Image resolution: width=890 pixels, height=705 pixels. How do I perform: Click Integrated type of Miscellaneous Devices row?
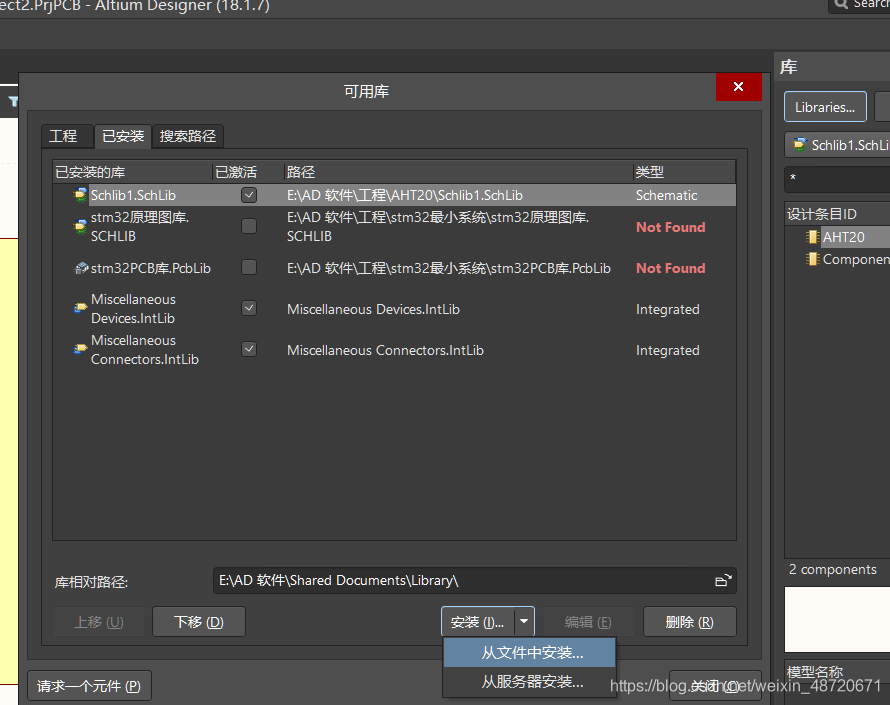[668, 309]
